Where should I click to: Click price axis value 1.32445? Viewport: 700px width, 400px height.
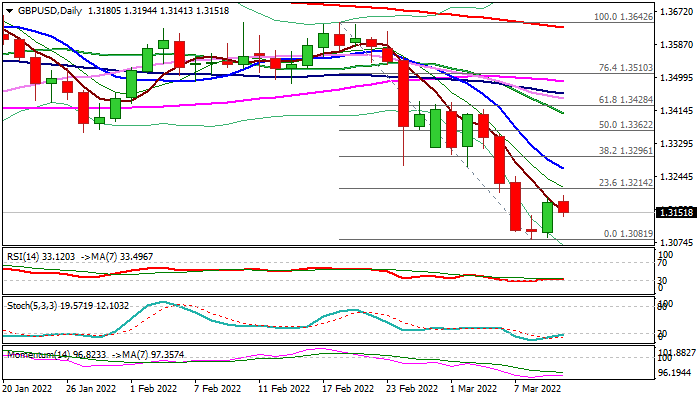pyautogui.click(x=677, y=177)
